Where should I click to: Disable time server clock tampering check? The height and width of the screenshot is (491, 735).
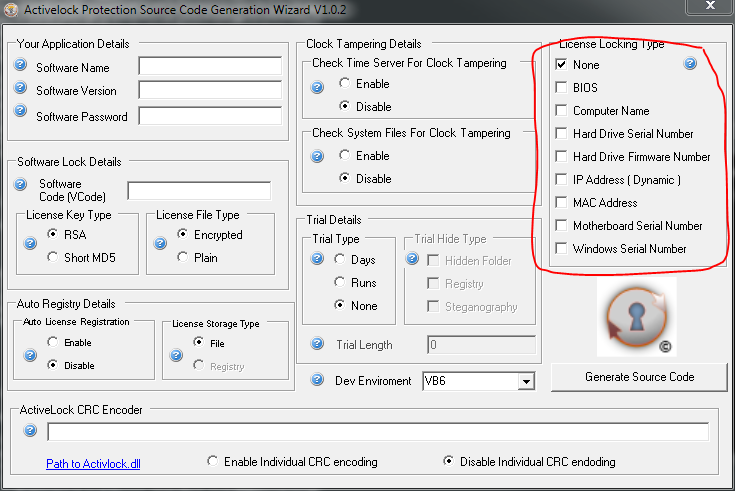[345, 106]
